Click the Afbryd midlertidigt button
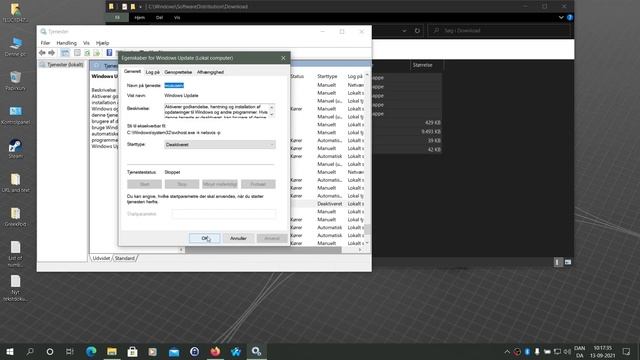Image resolution: width=640 pixels, height=360 pixels. [x=220, y=184]
